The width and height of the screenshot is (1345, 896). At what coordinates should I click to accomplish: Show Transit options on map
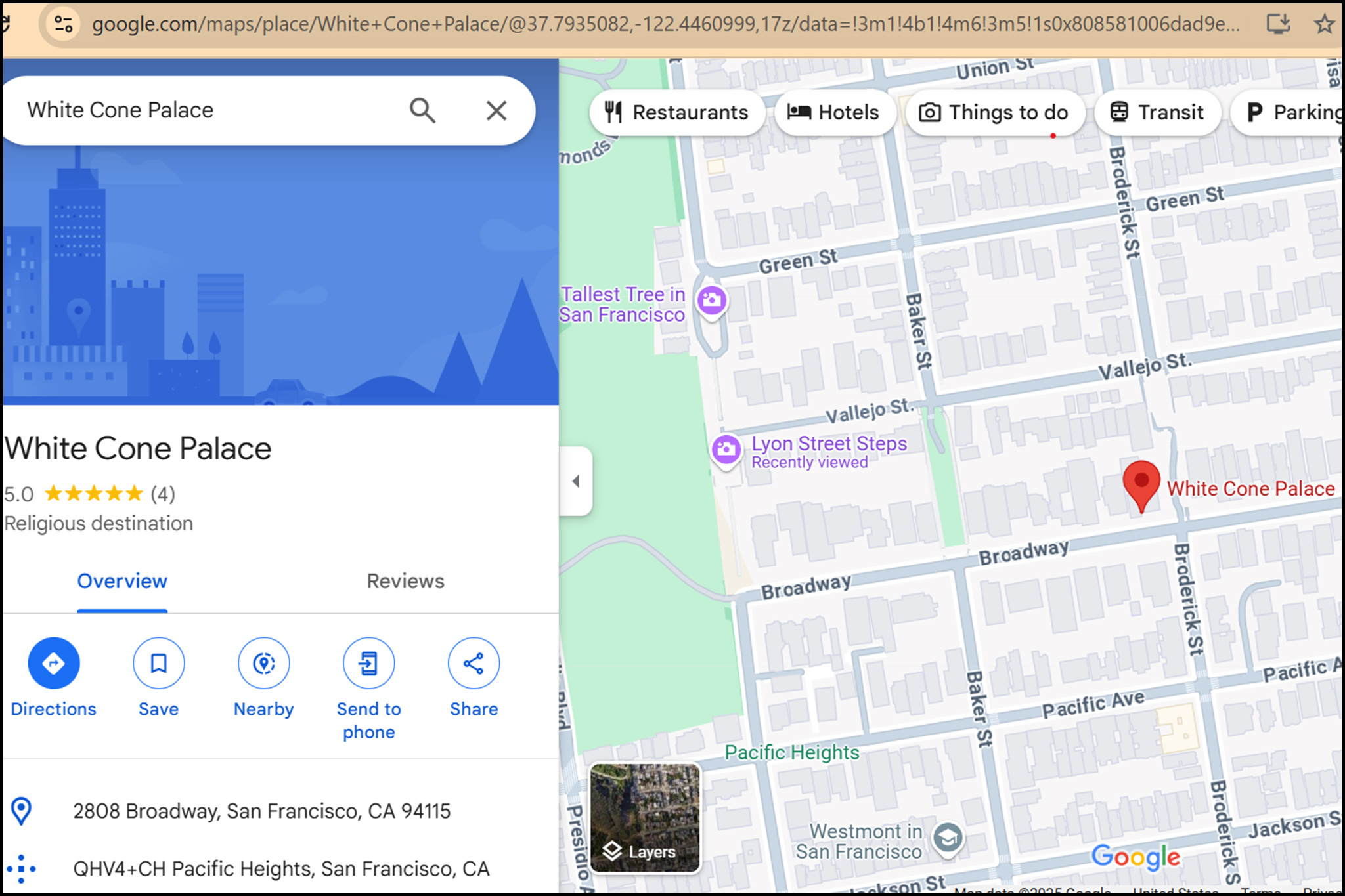pyautogui.click(x=1157, y=112)
